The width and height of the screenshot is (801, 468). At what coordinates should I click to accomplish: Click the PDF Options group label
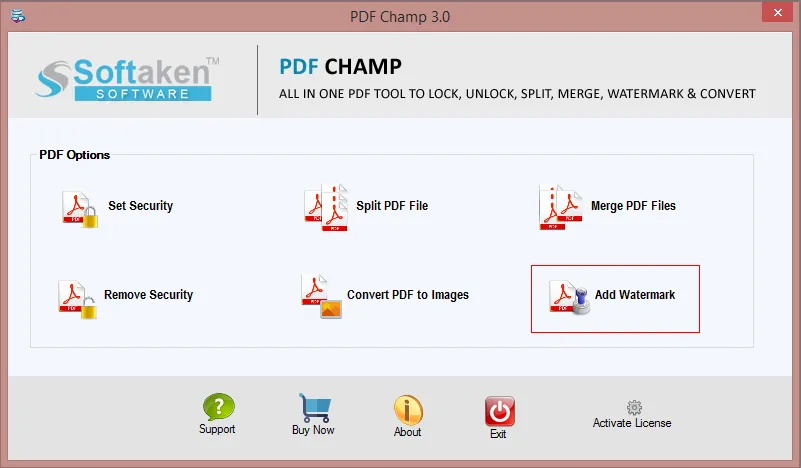pos(75,155)
